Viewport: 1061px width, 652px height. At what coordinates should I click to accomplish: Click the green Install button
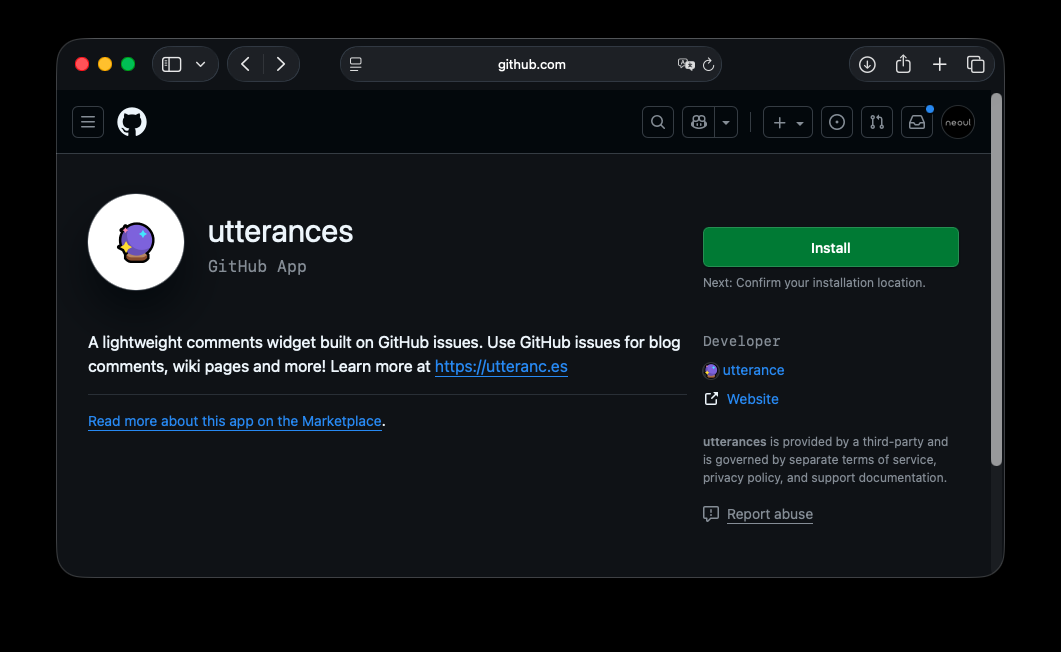[x=830, y=247]
